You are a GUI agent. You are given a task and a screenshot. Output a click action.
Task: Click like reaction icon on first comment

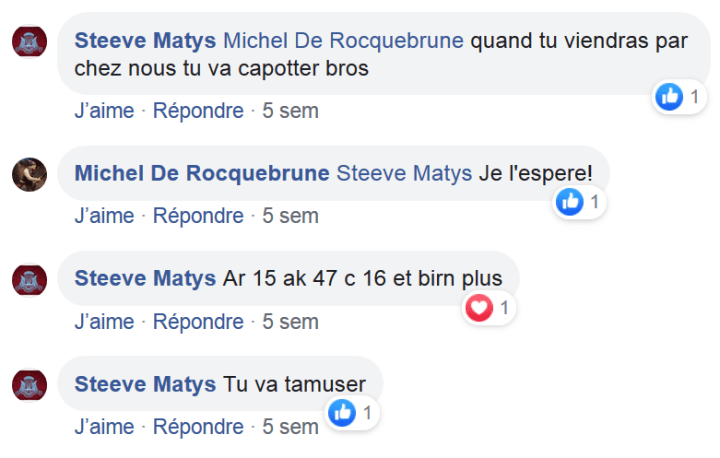(669, 97)
